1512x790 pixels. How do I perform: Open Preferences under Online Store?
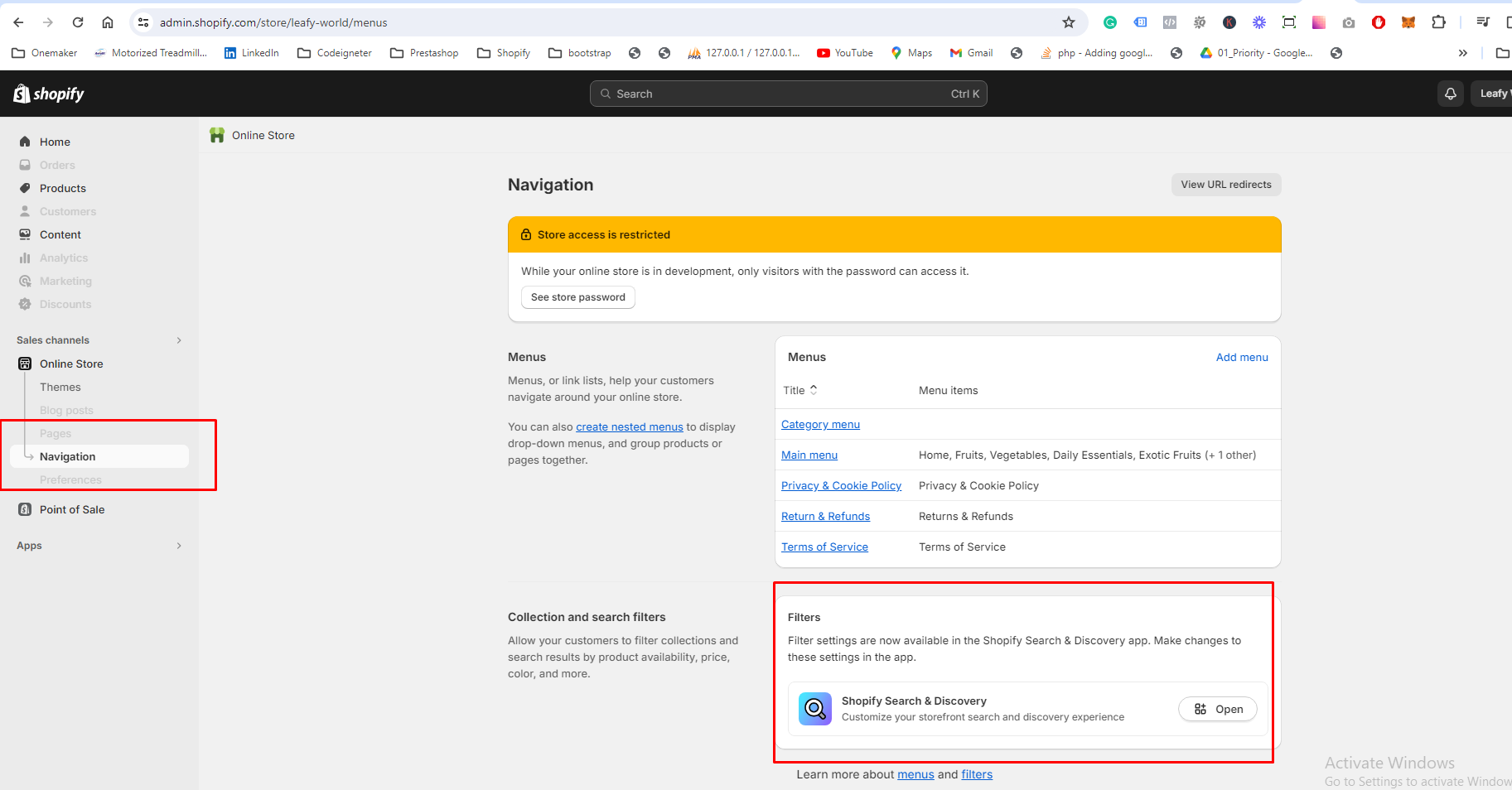pos(70,479)
